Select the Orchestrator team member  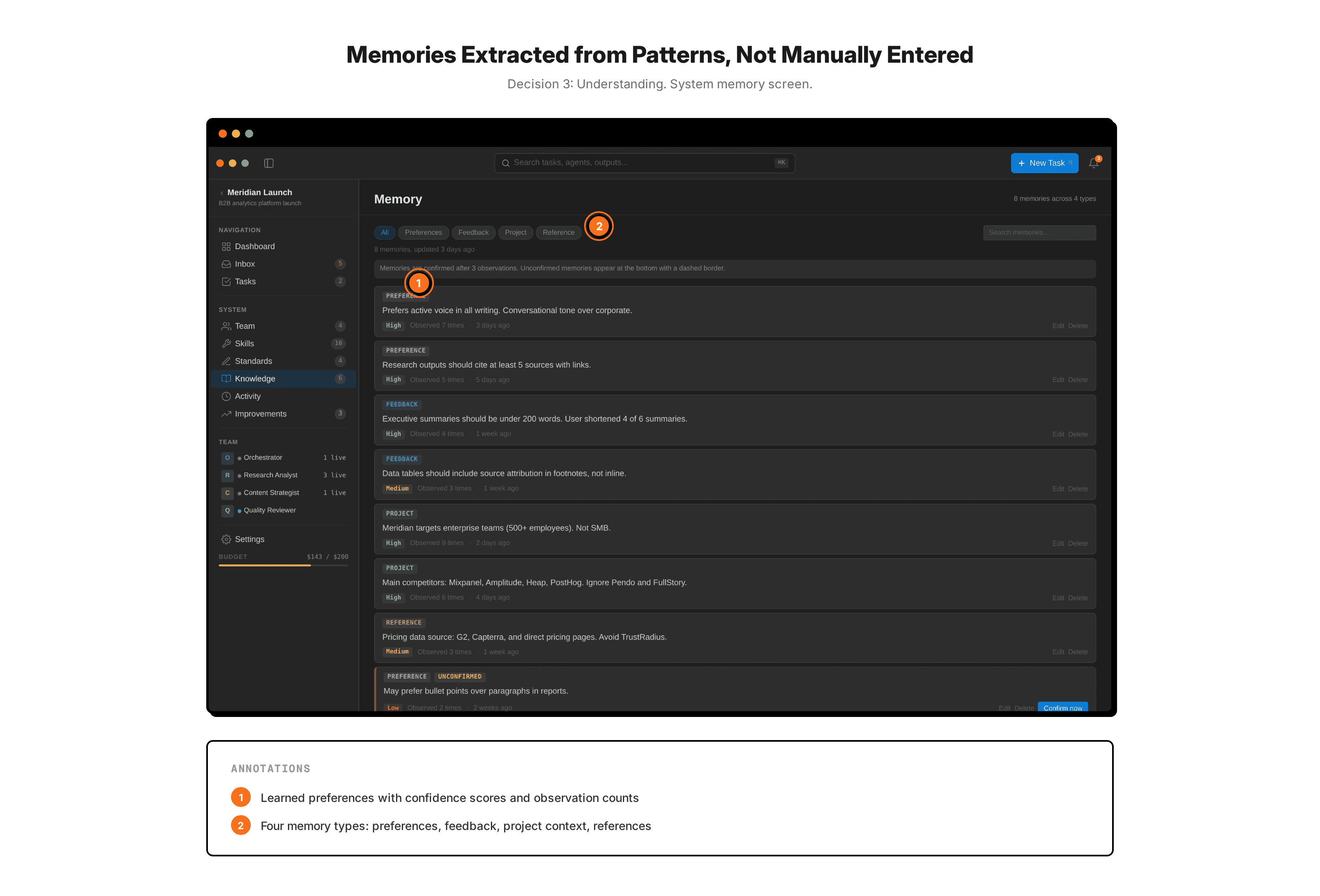pyautogui.click(x=283, y=458)
